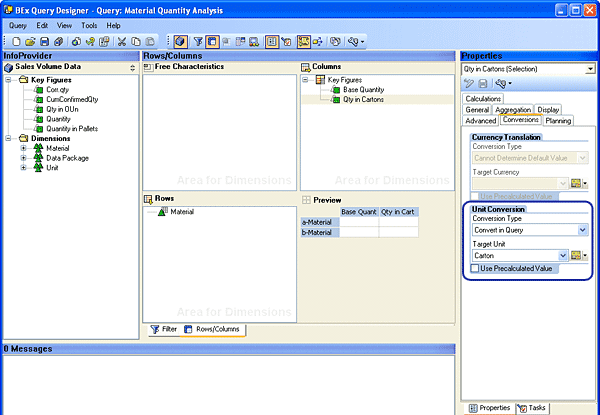Select Base Quantity in Columns tree

coord(365,89)
